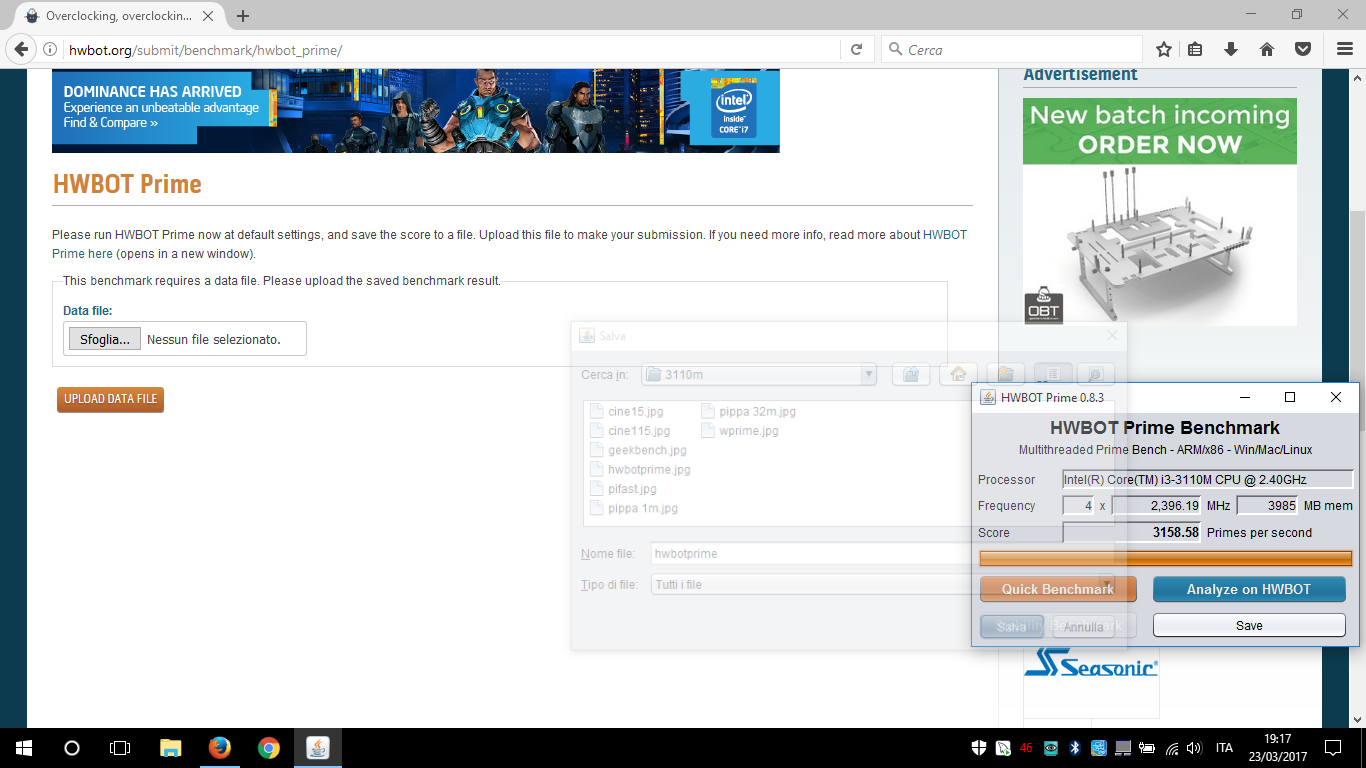Select cine115.jpg in file list
This screenshot has height=768, width=1366.
click(630, 431)
